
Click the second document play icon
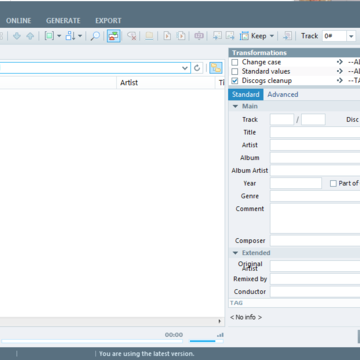[181, 36]
